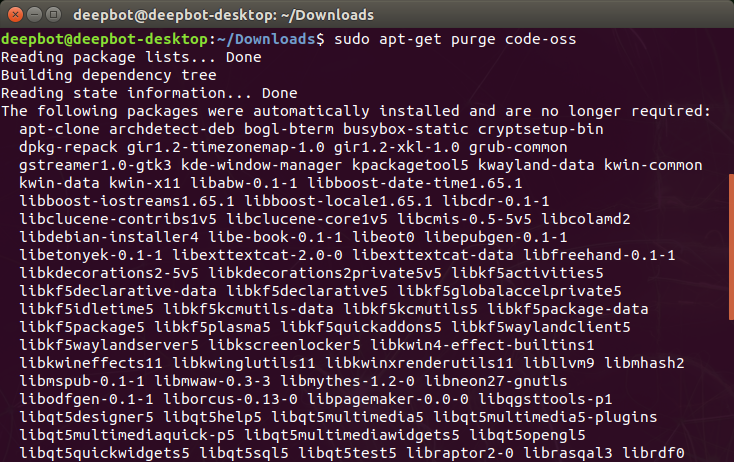Click the package name libpagemaker-0.0-0

click(x=388, y=399)
